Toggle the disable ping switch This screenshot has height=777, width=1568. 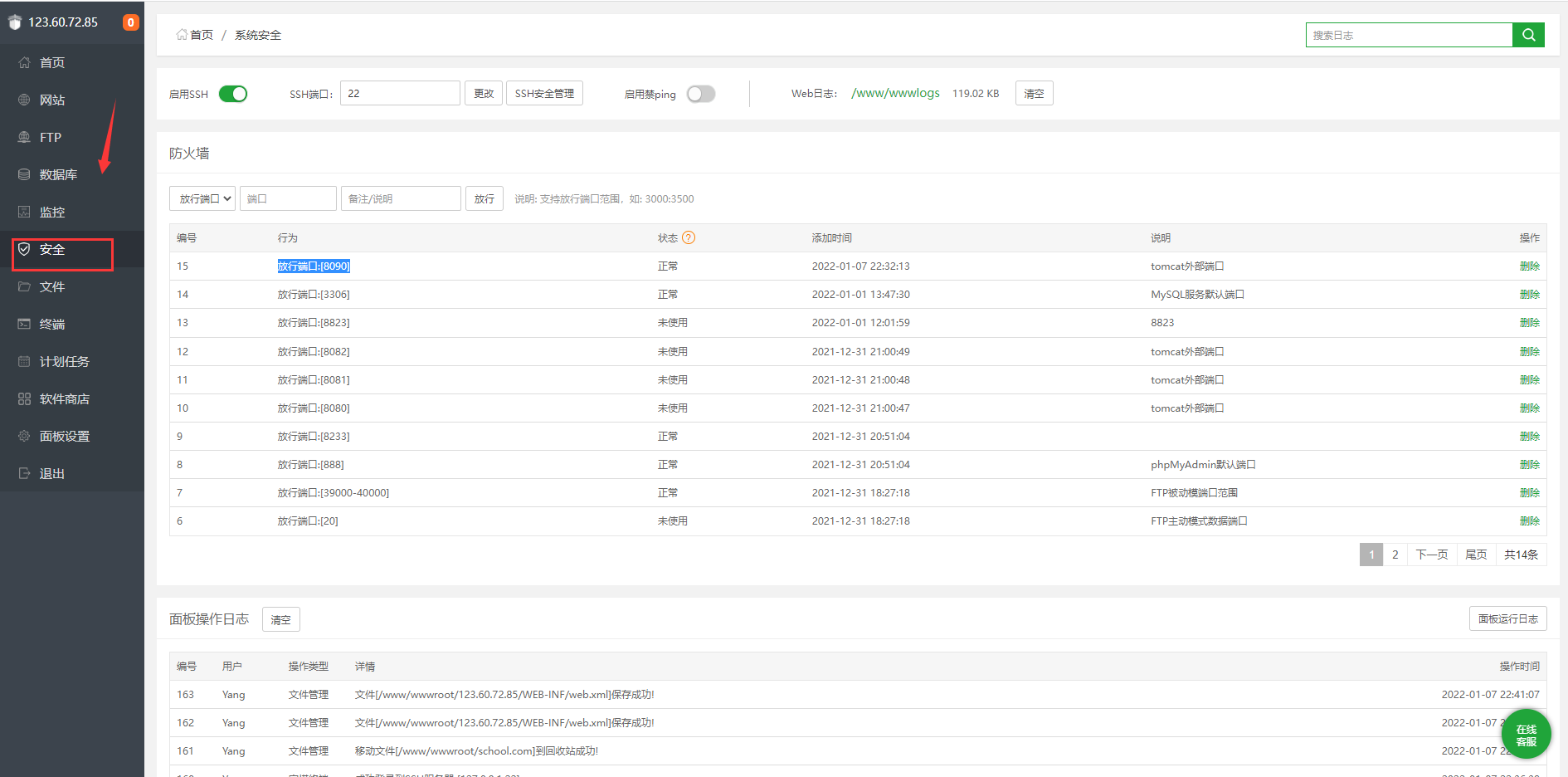701,94
